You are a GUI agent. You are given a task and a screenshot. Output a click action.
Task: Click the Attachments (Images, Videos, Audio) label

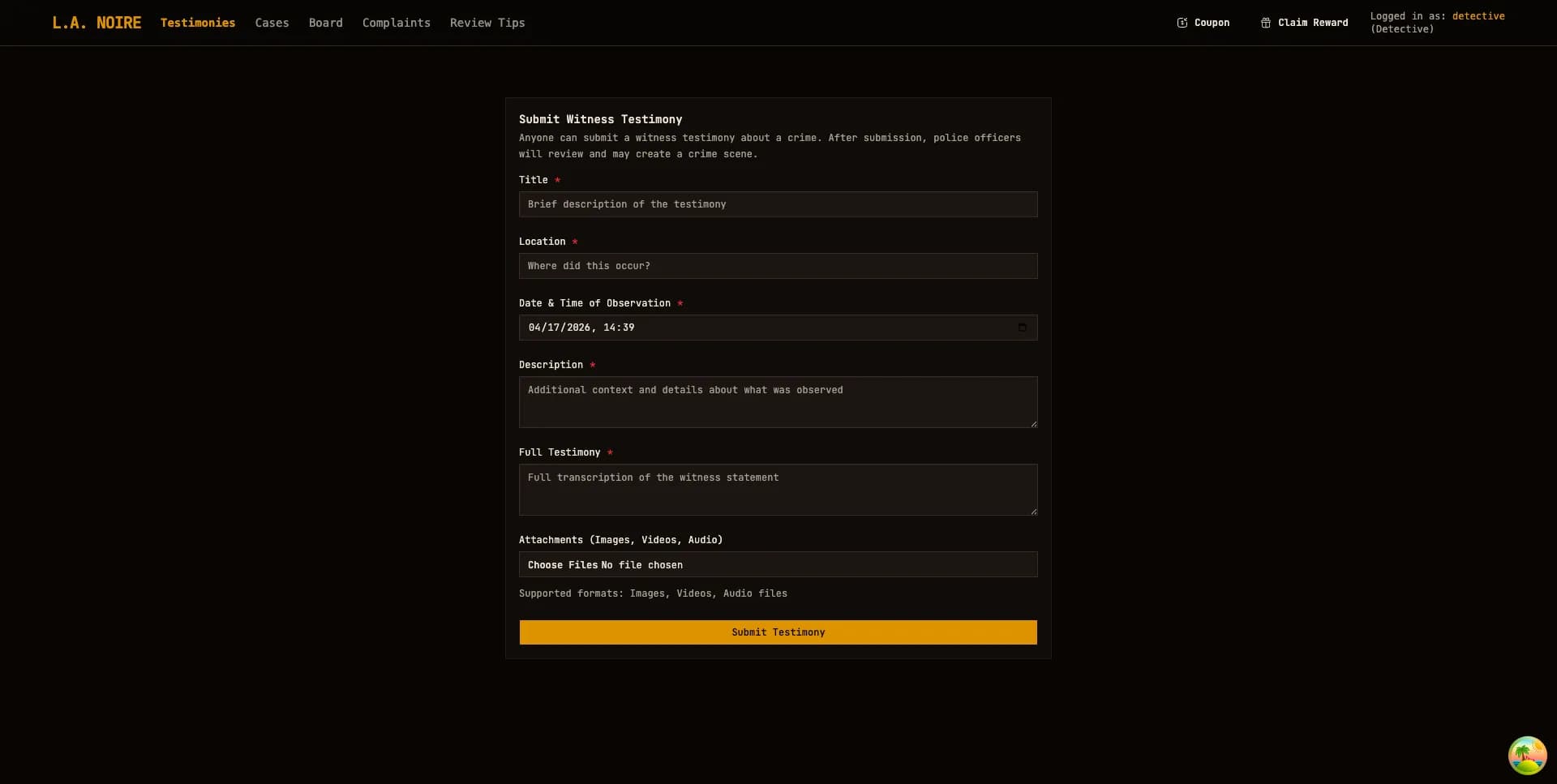click(x=620, y=540)
